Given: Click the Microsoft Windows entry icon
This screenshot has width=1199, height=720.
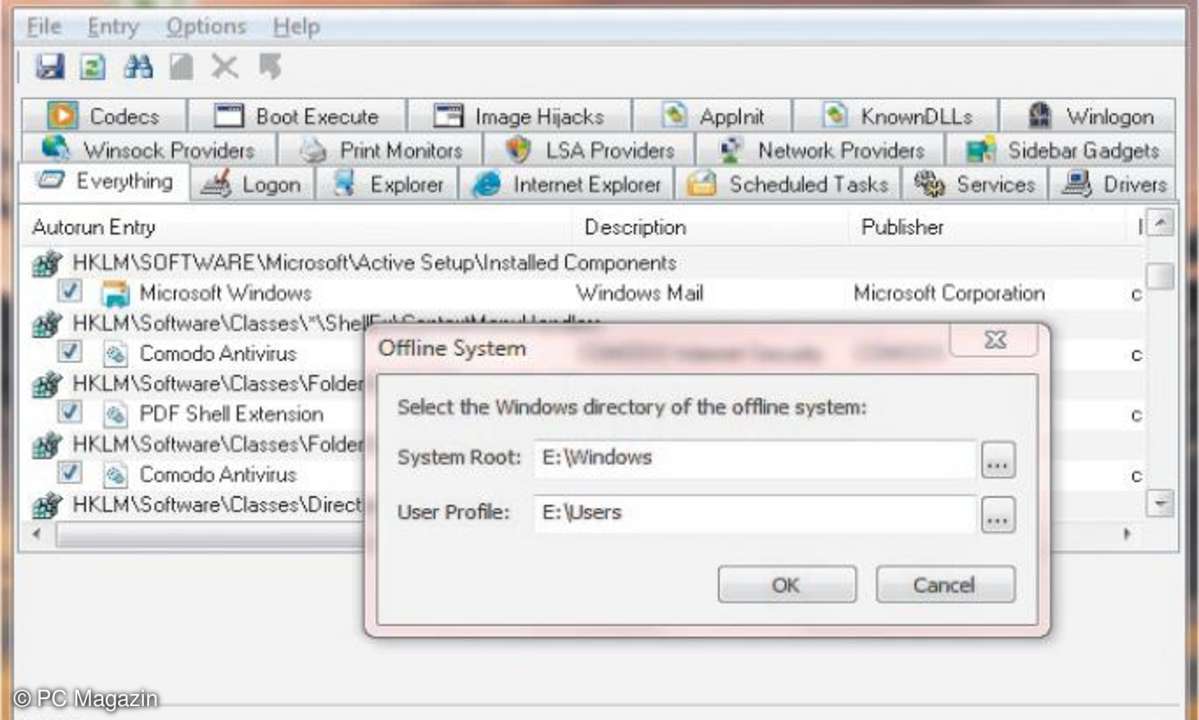Looking at the screenshot, I should [115, 294].
